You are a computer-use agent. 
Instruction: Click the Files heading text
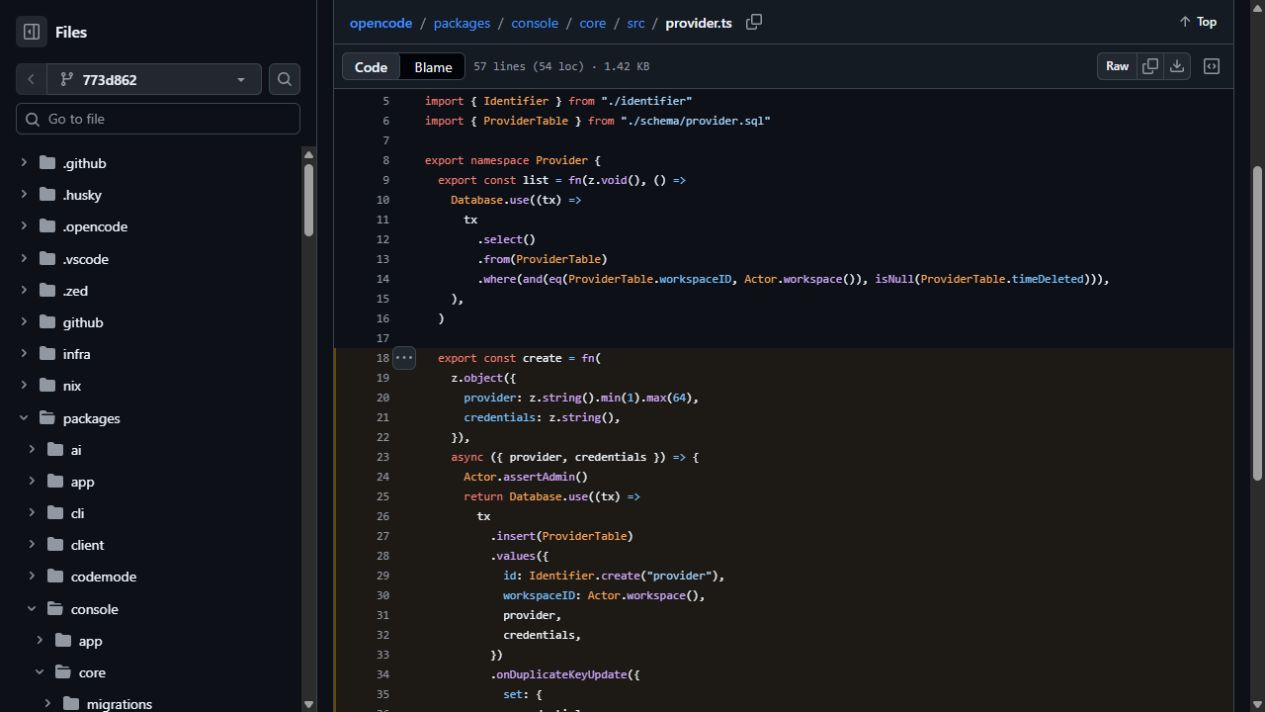[71, 32]
